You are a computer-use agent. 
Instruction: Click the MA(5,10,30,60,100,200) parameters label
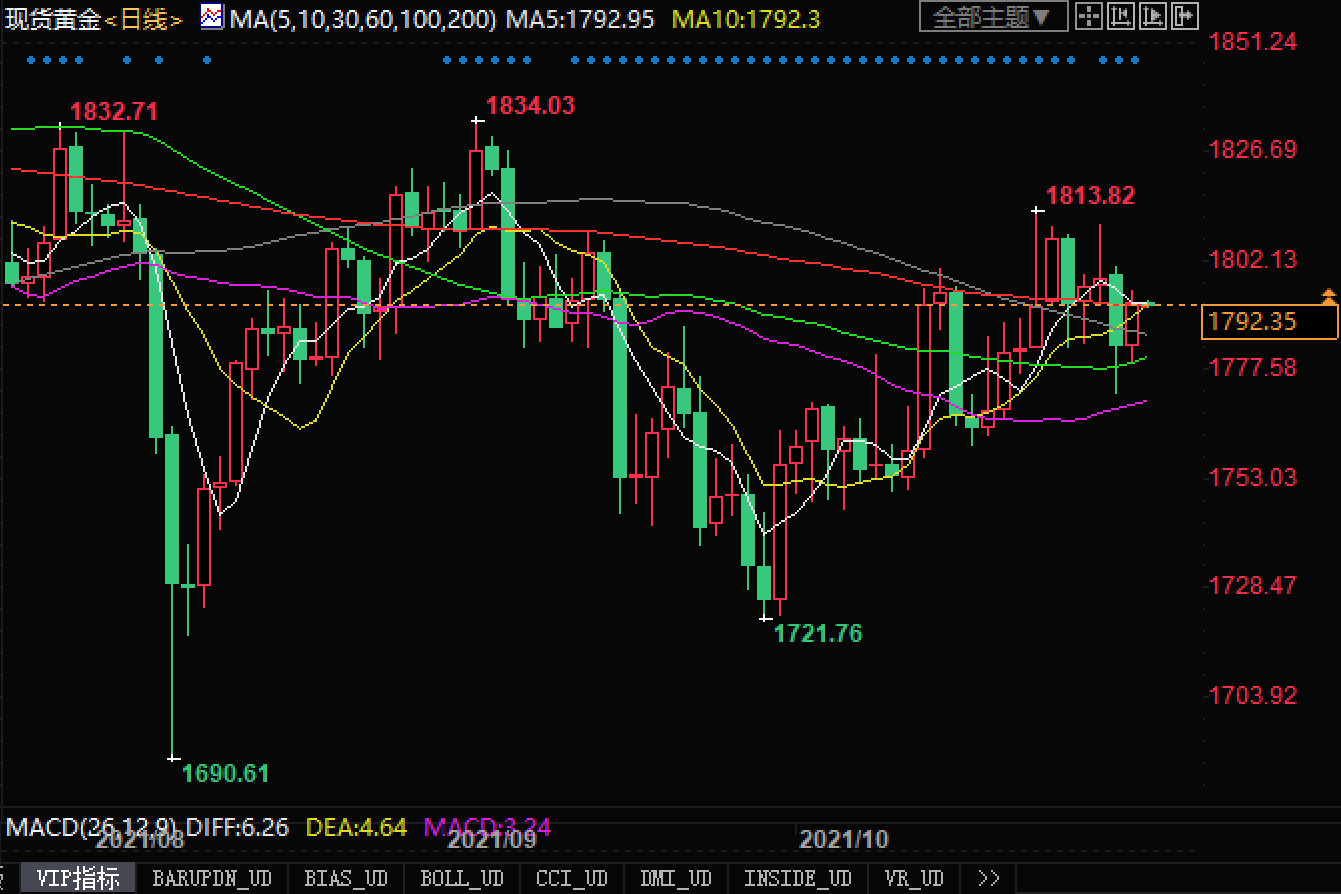click(x=362, y=18)
